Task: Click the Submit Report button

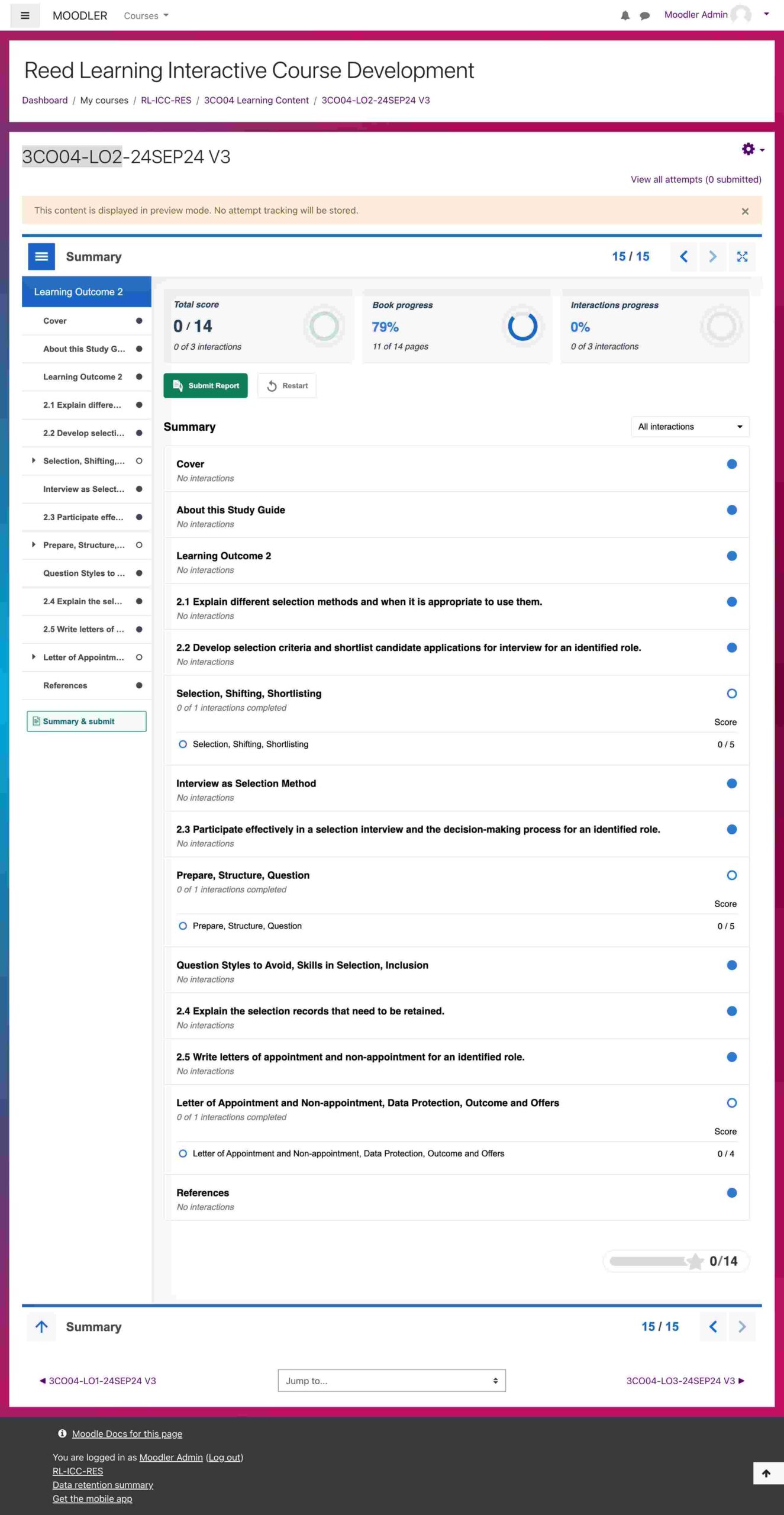Action: click(x=205, y=386)
